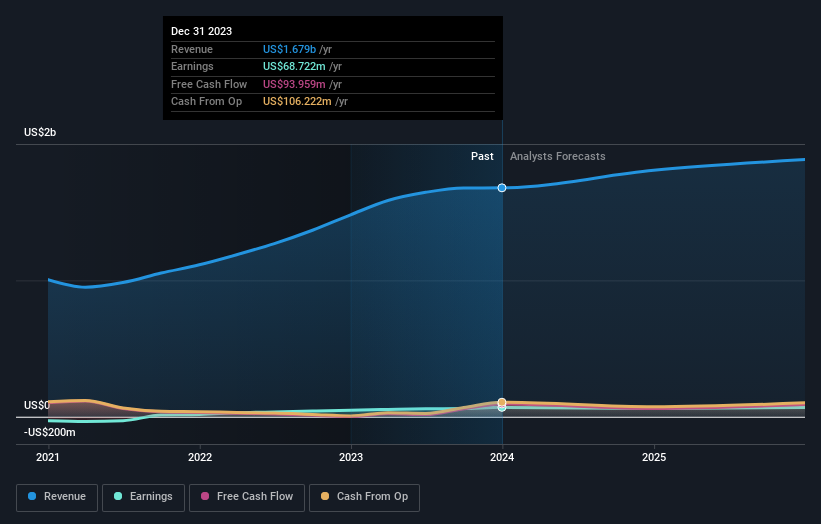Click the US$0 y-axis label

tap(37, 405)
